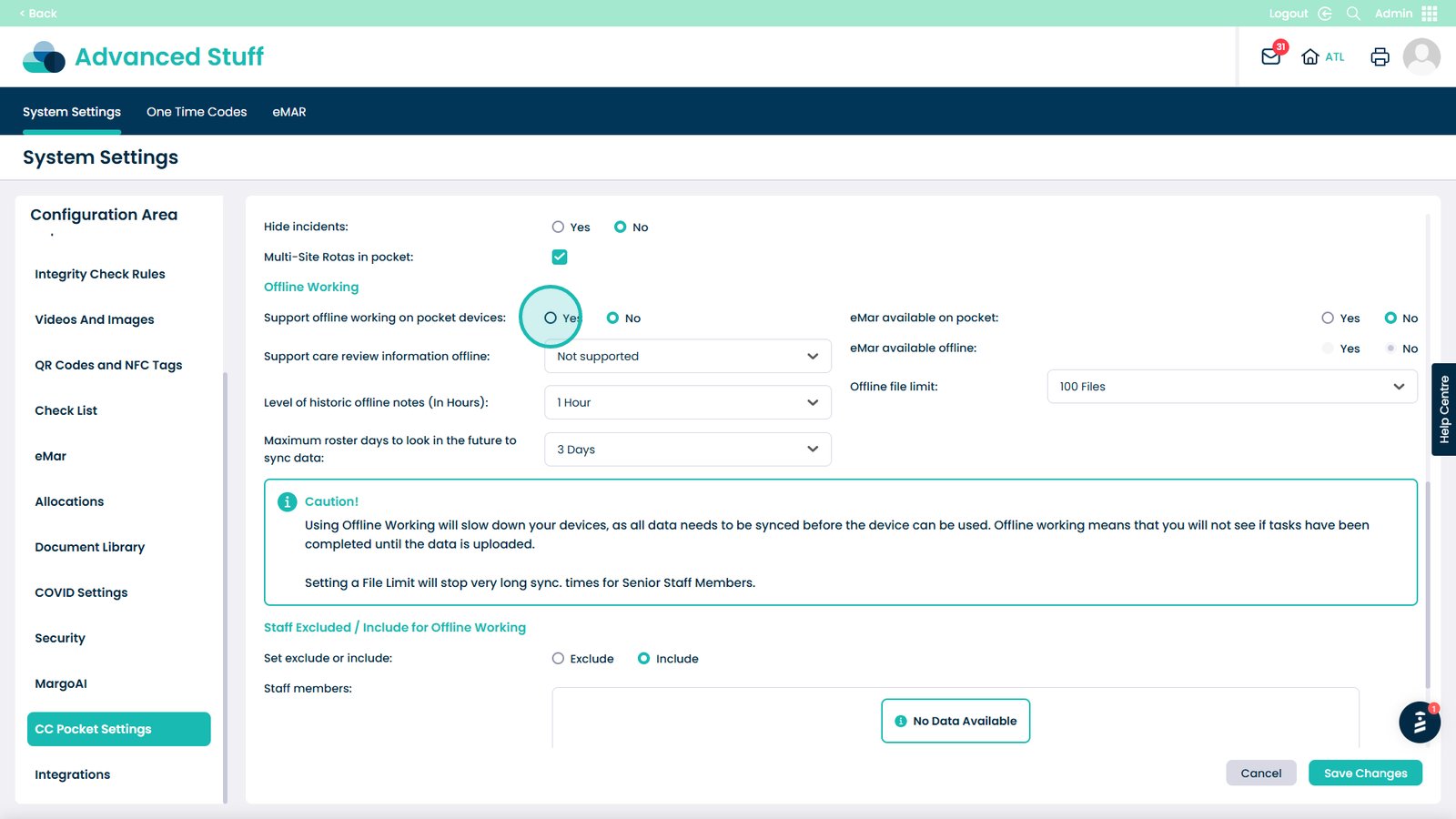Select Yes for eMar available on pocket
Screen dimensions: 1456x819
(x=1328, y=318)
